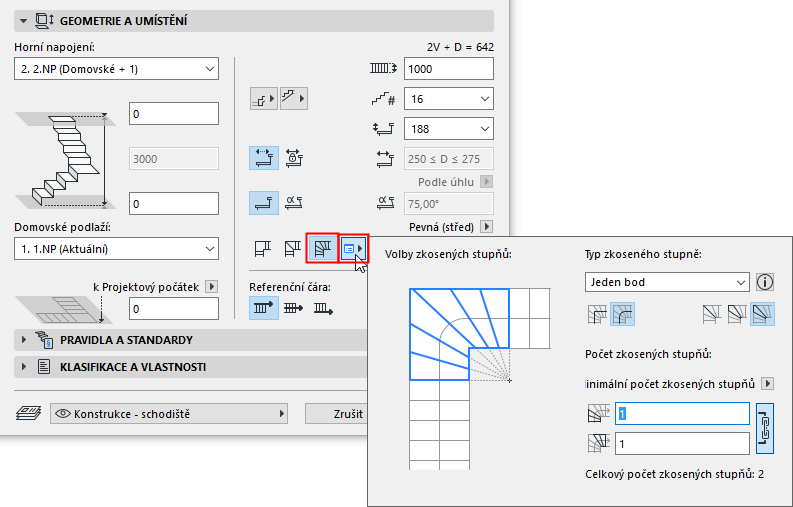The image size is (793, 507).
Task: Click the Pevná (střed) arrow button
Action: click(x=486, y=227)
